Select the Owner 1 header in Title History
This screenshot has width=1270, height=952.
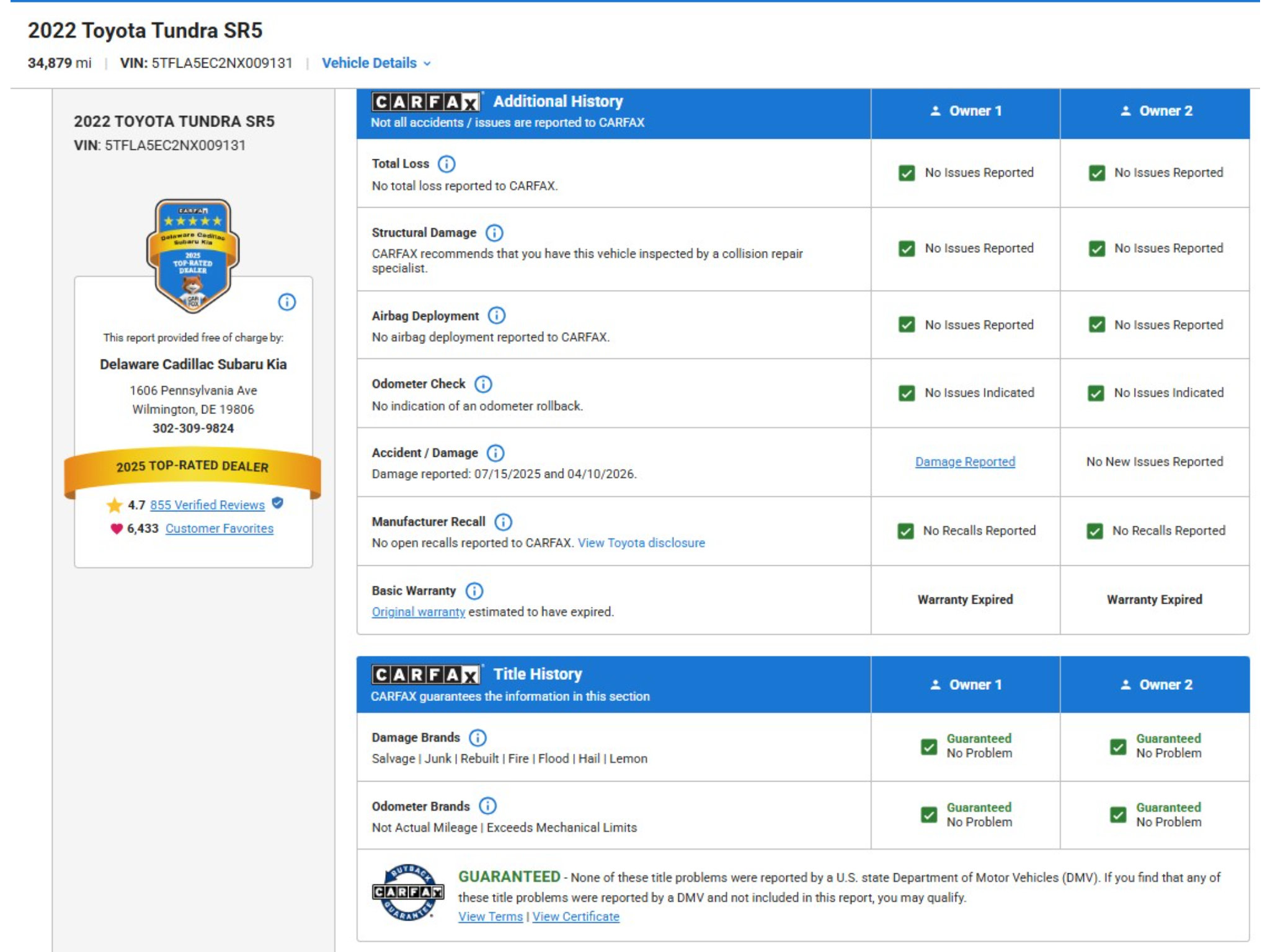pyautogui.click(x=966, y=685)
